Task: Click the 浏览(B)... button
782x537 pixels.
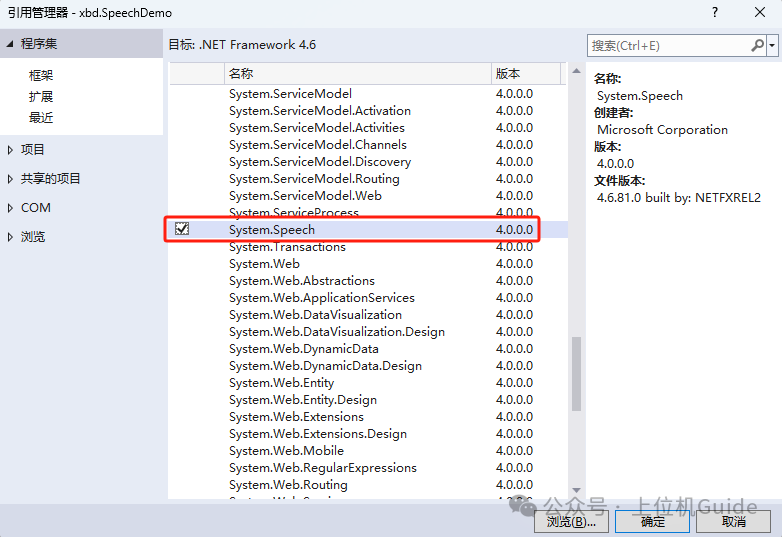Action: coord(571,521)
